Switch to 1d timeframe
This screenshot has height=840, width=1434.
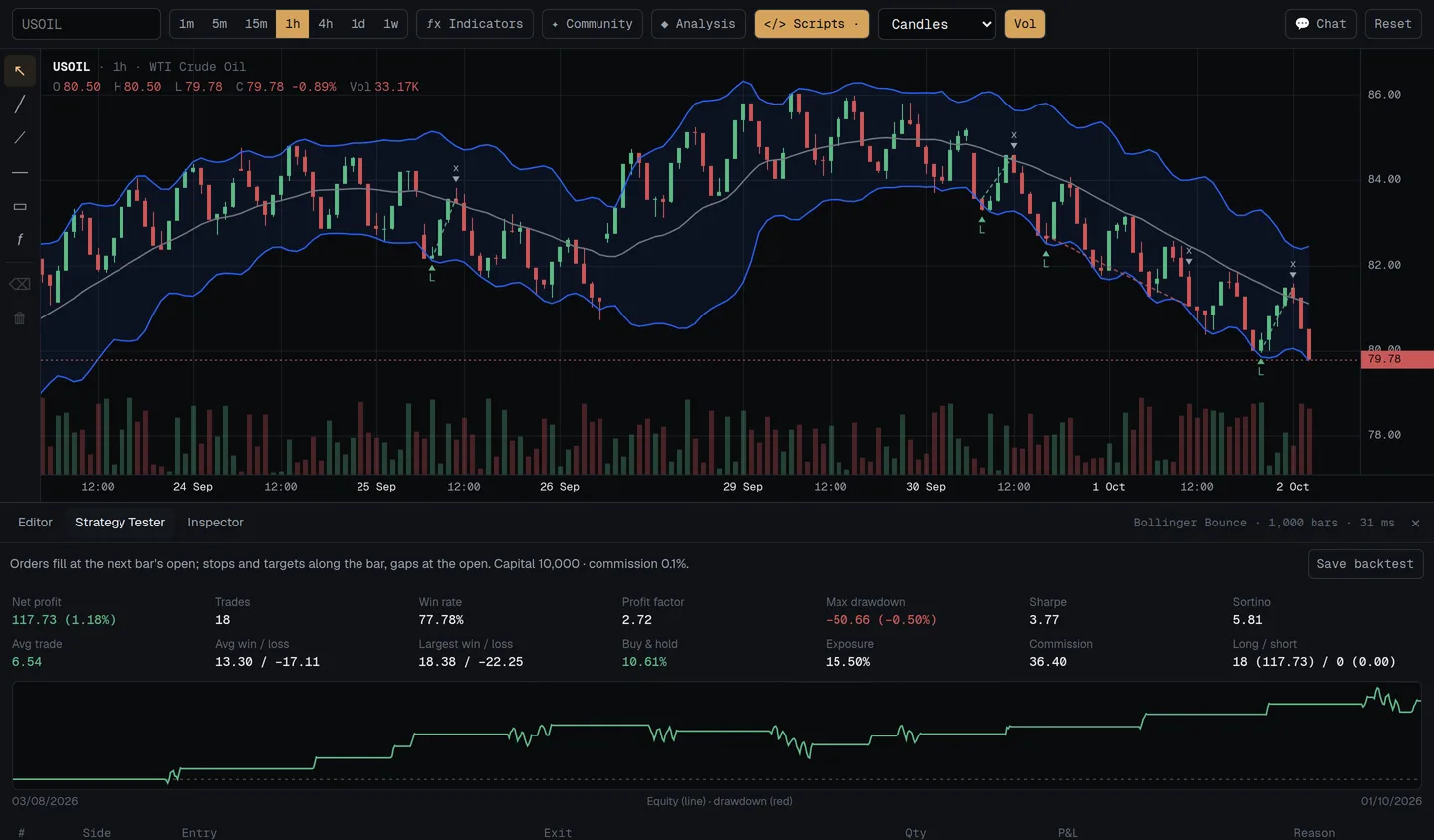(358, 24)
